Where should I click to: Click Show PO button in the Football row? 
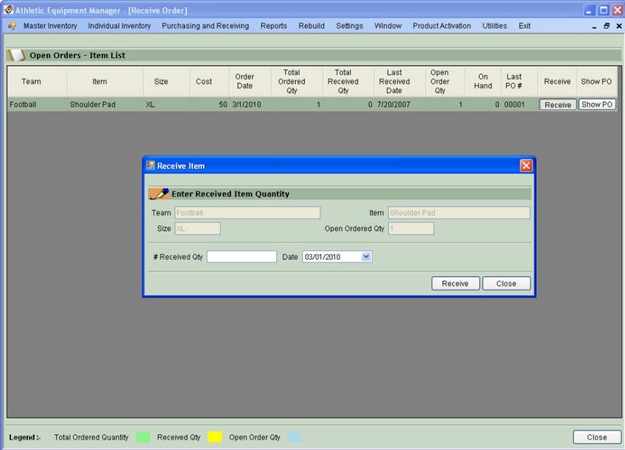pos(597,104)
